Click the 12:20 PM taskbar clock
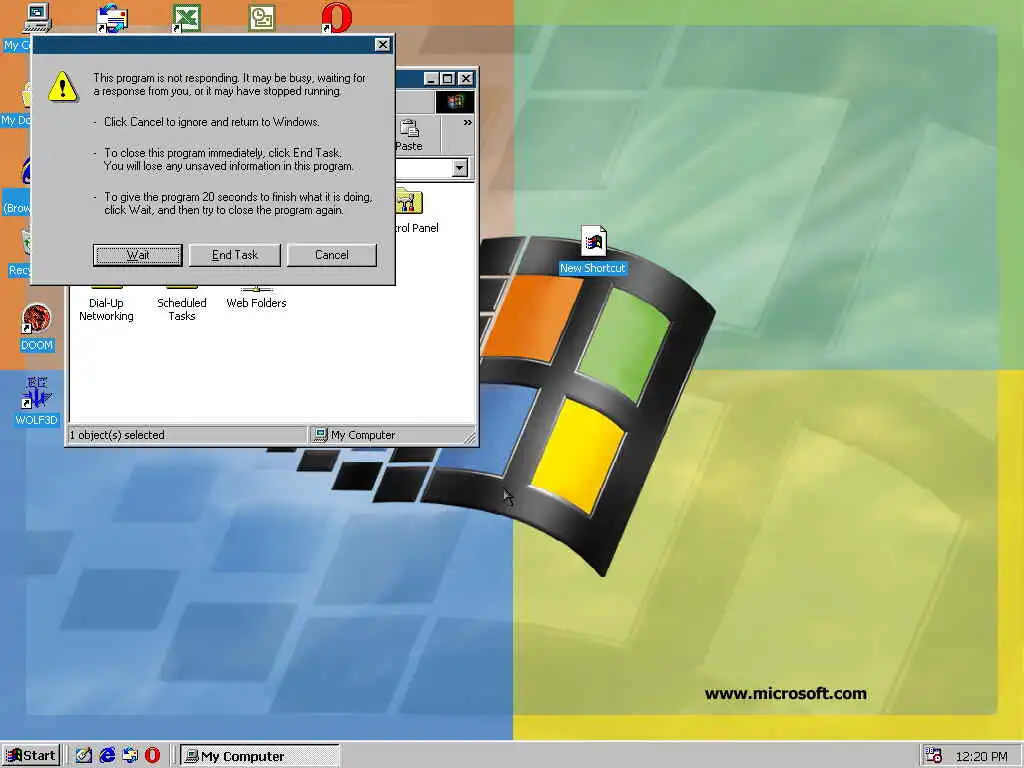Image resolution: width=1024 pixels, height=768 pixels. 981,756
